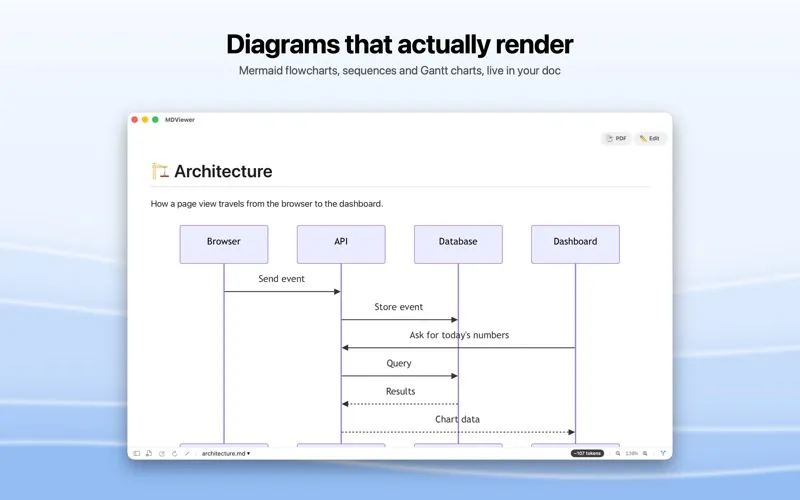Click the 'Send event' message label
The height and width of the screenshot is (500, 800).
click(x=281, y=279)
